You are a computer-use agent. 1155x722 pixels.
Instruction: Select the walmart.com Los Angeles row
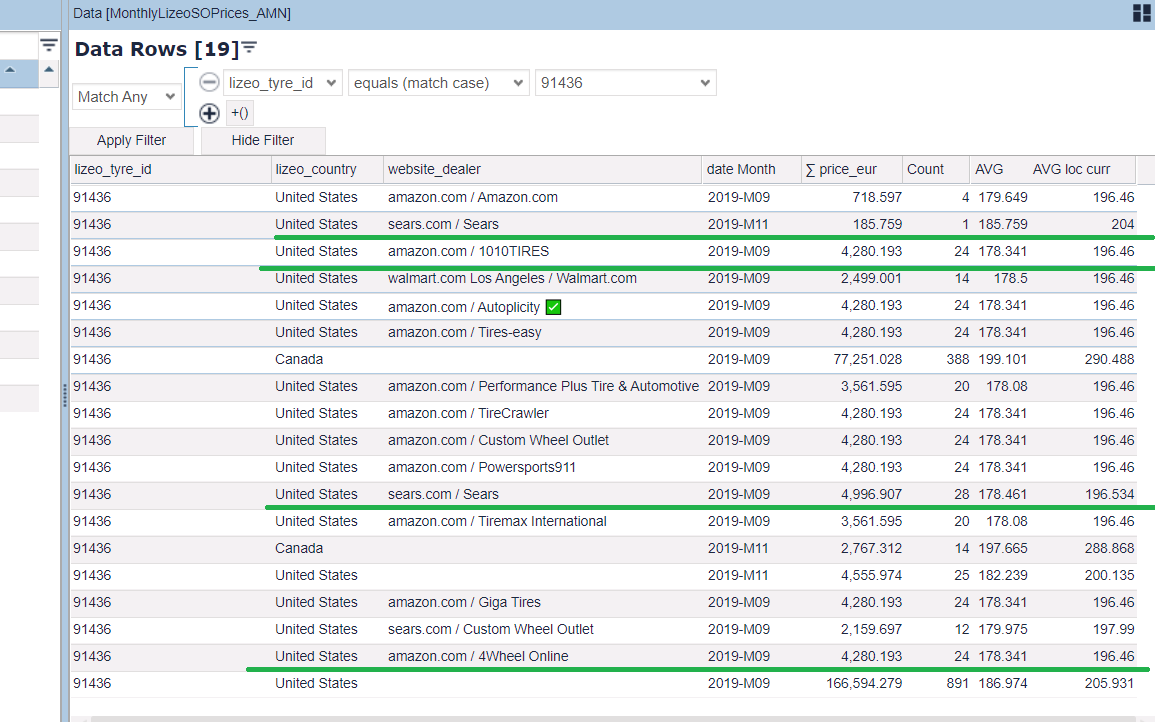coord(512,278)
